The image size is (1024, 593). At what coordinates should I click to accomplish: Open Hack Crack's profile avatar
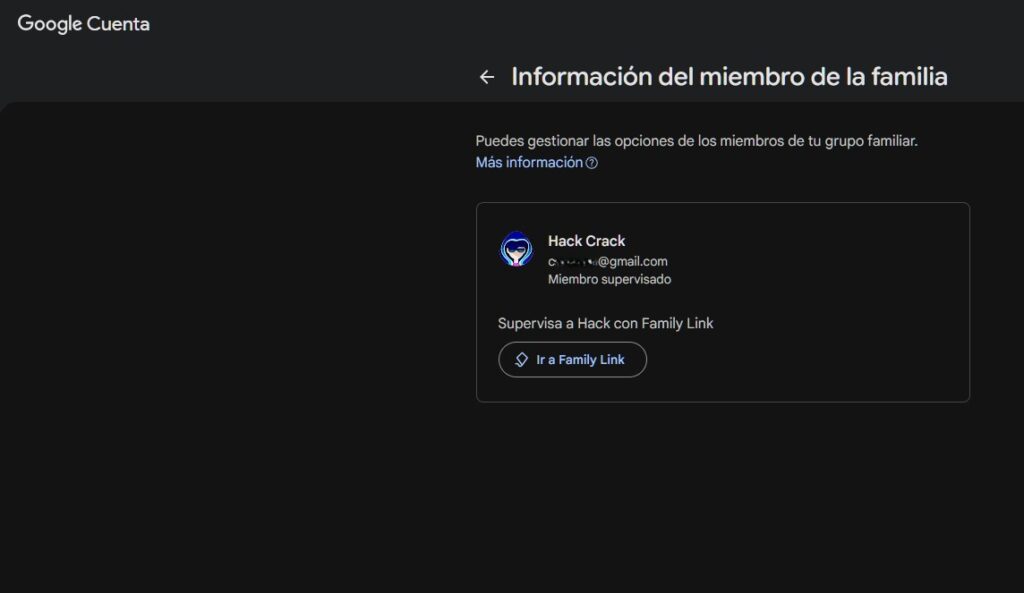pyautogui.click(x=516, y=249)
